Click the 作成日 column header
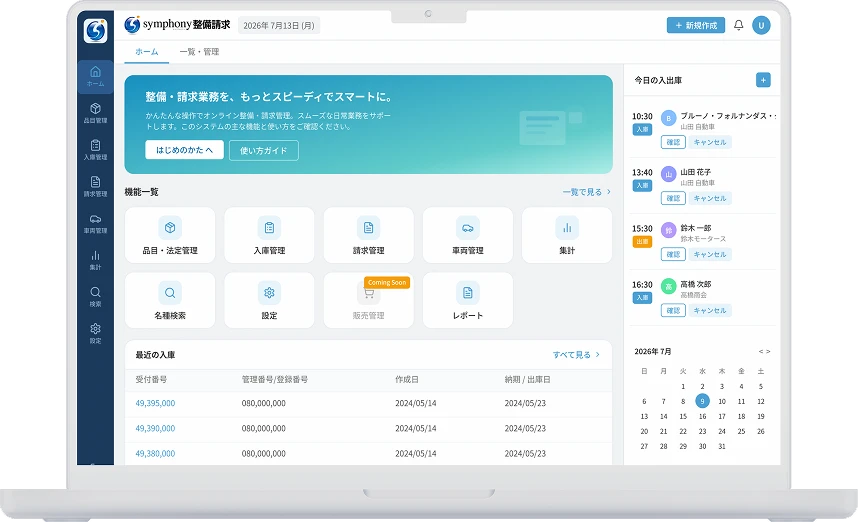Image resolution: width=858 pixels, height=522 pixels. click(407, 379)
